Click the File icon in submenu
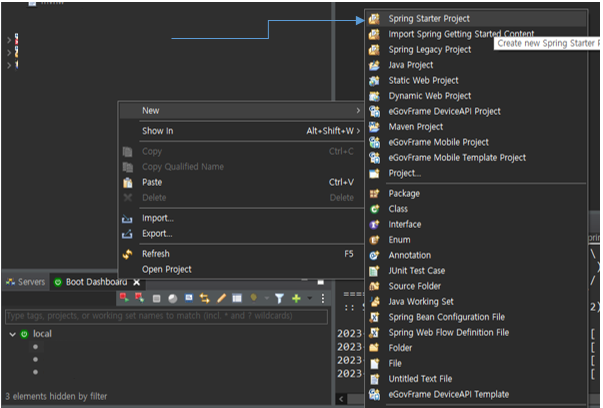Viewport: 603px width, 408px height. 374,363
